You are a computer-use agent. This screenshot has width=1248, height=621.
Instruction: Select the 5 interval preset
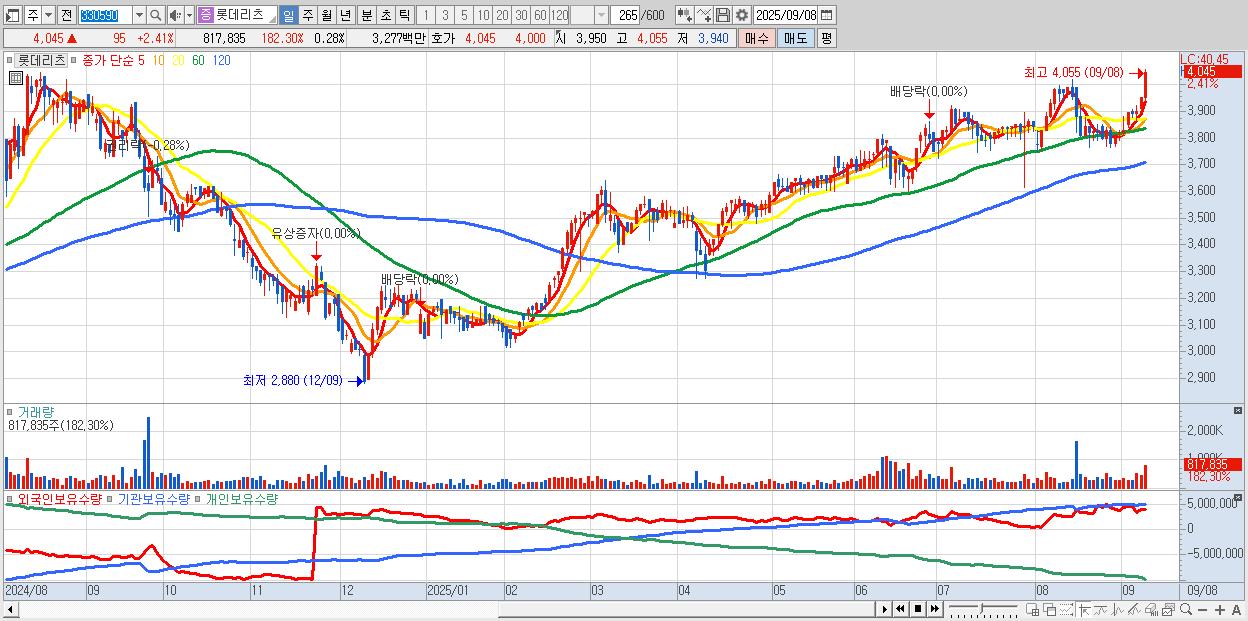coord(464,15)
